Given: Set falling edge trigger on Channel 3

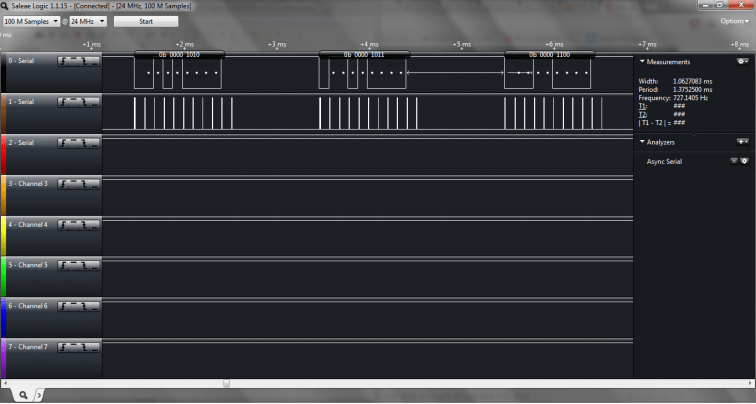Looking at the screenshot, I should (x=84, y=184).
